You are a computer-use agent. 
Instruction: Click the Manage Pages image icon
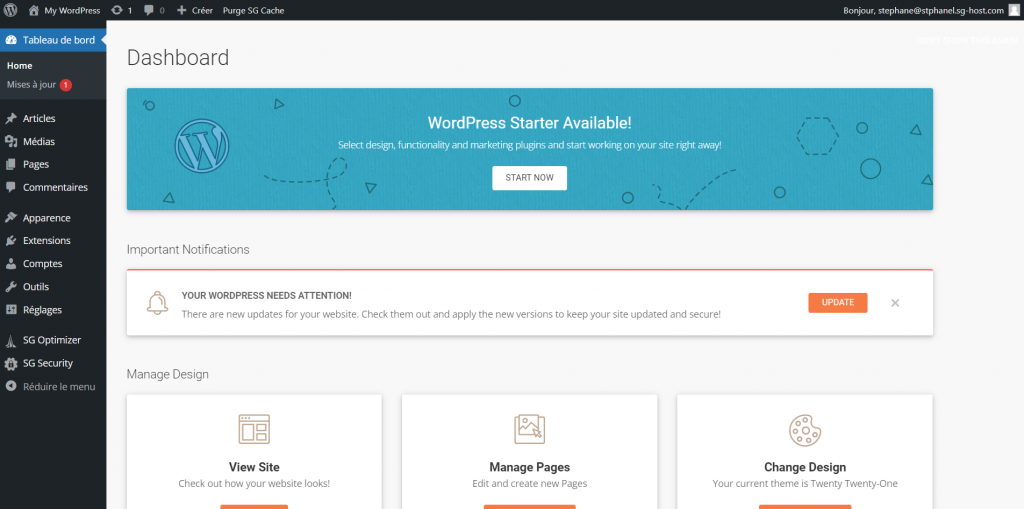[529, 429]
